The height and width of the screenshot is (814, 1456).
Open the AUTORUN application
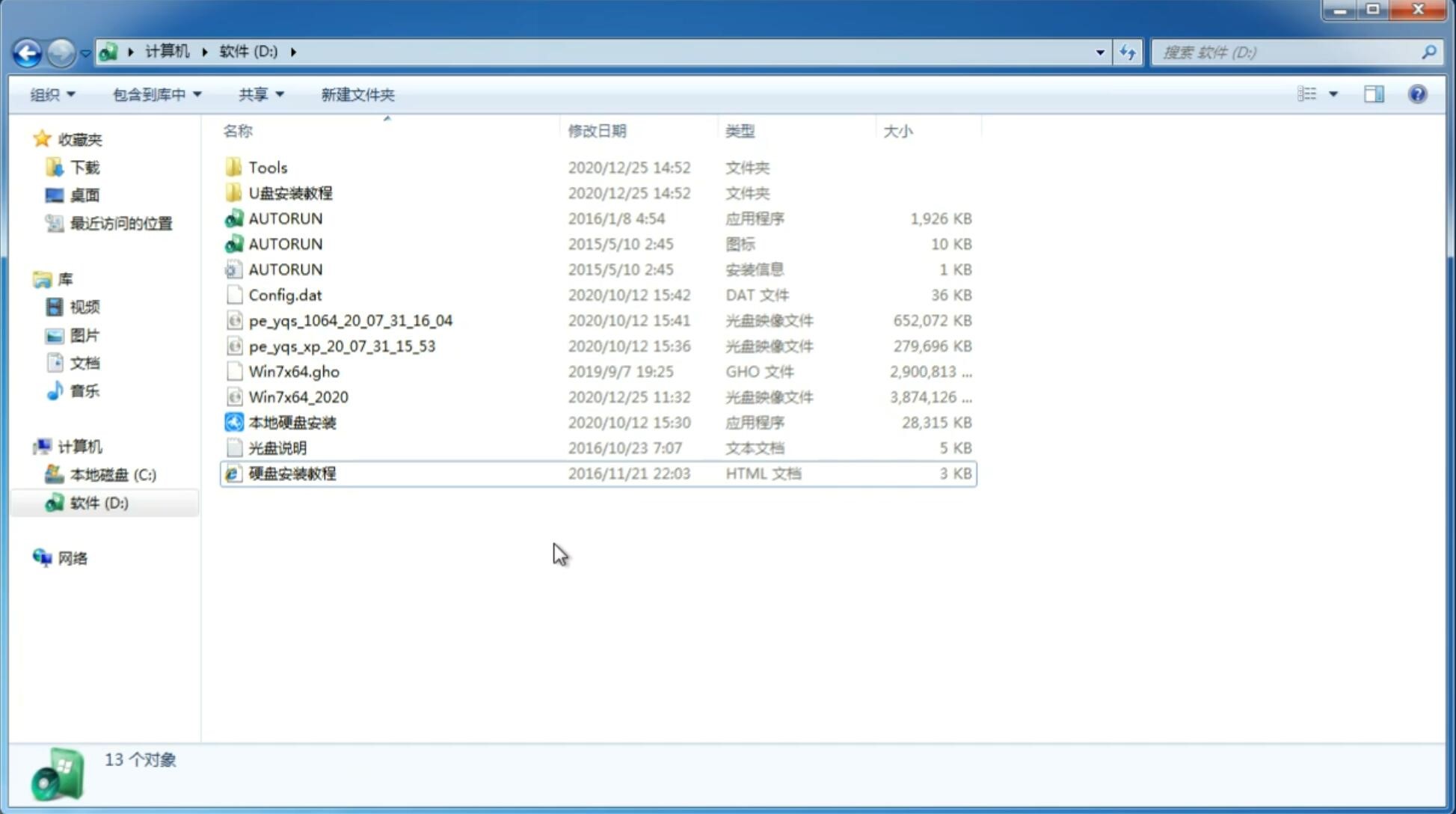284,218
